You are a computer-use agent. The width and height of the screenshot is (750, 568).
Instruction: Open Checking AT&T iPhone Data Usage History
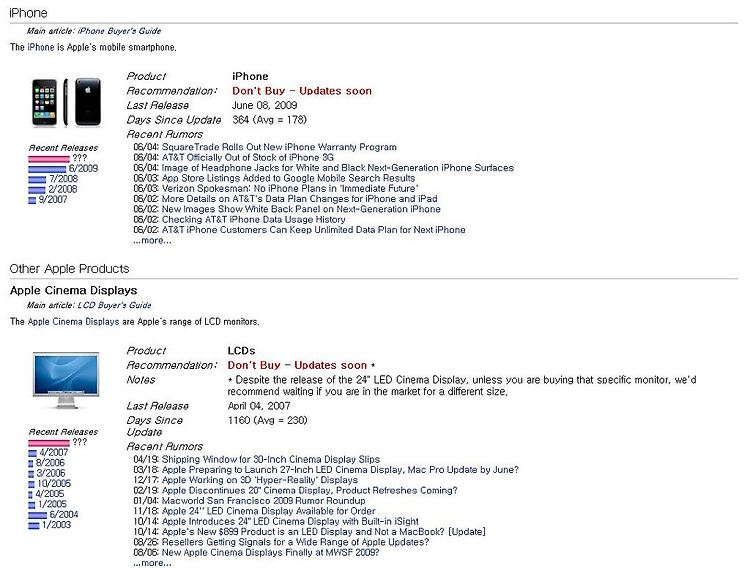[x=254, y=220]
